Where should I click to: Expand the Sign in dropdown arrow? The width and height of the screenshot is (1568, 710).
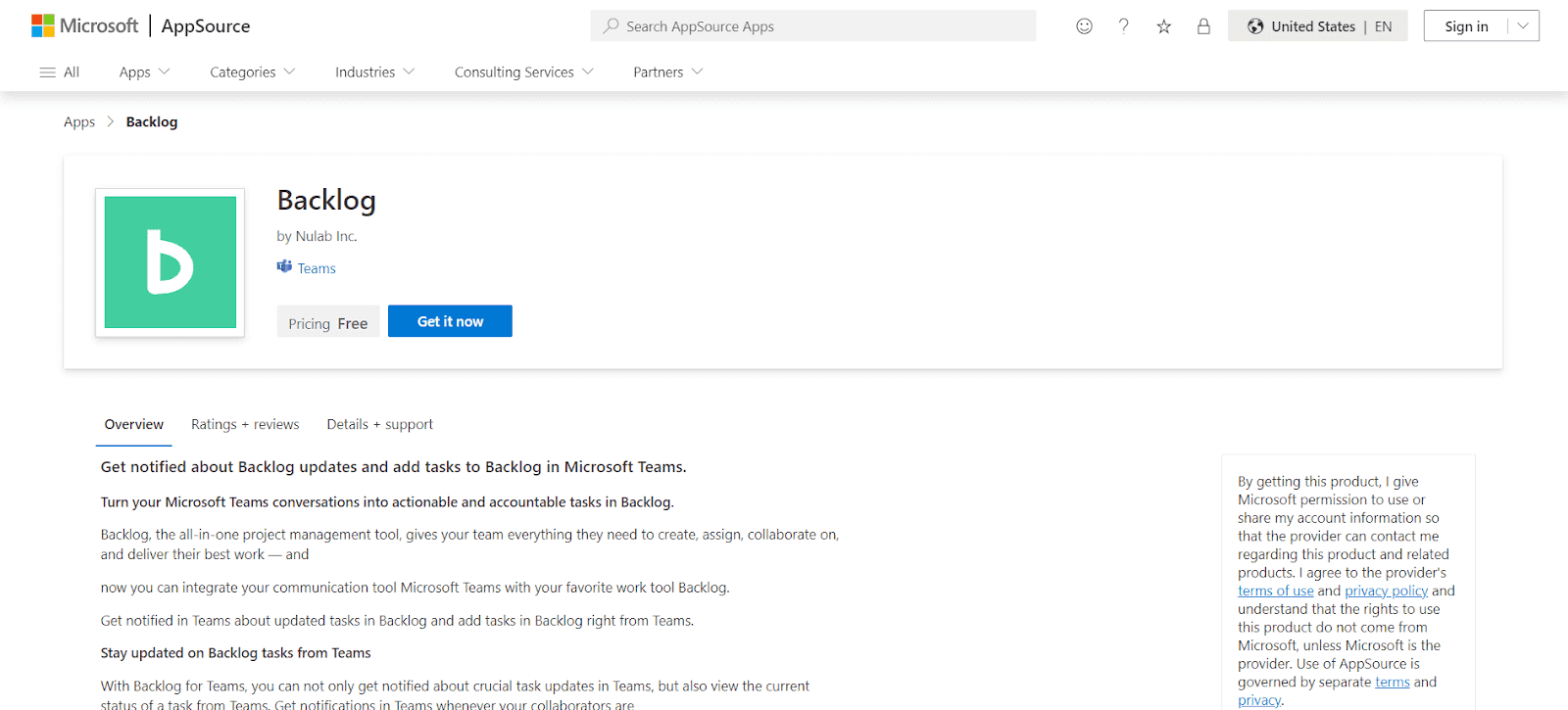[x=1522, y=26]
